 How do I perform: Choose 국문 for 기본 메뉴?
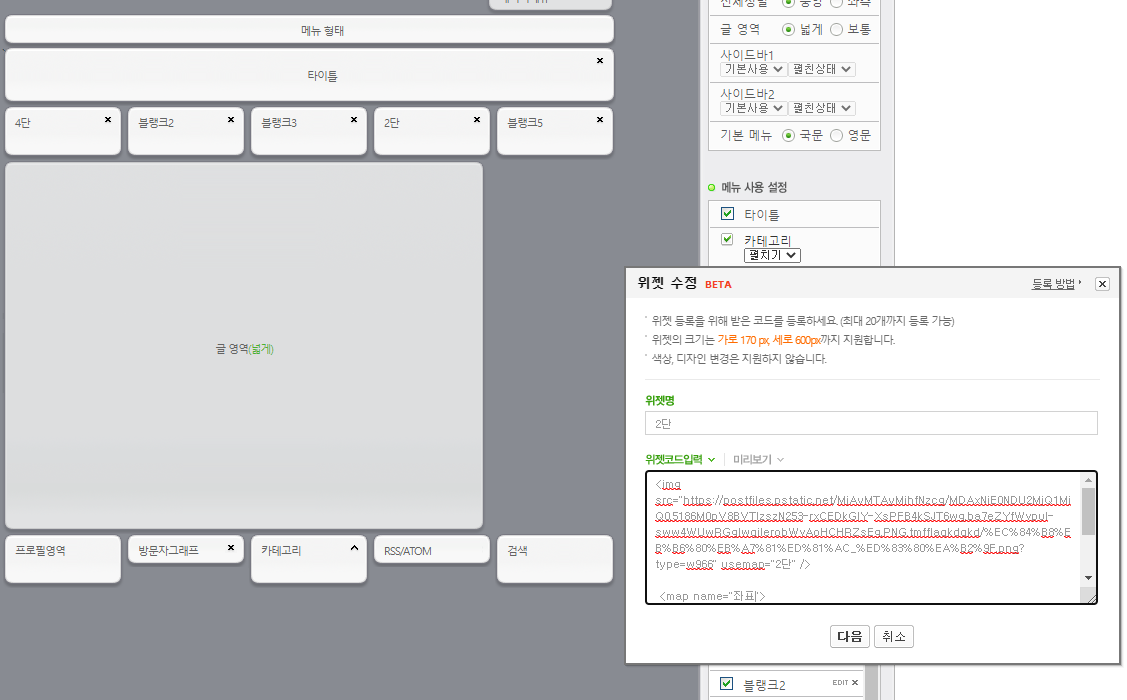tap(788, 135)
